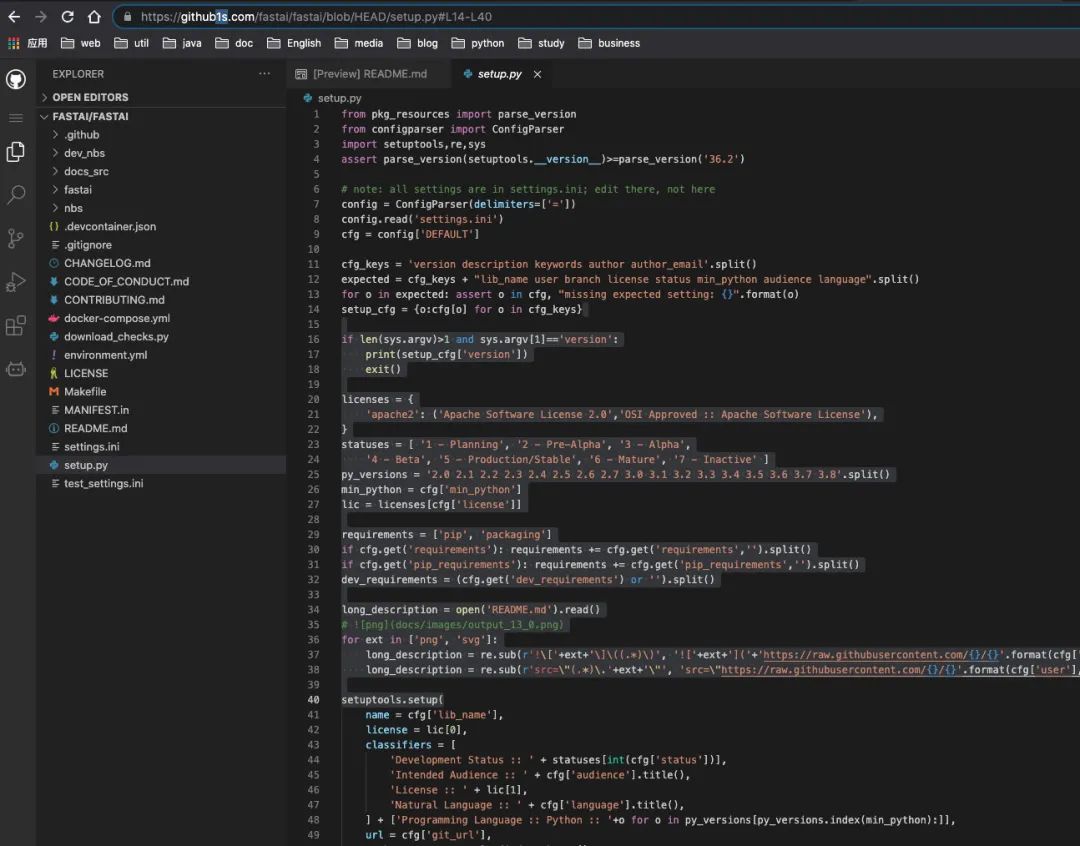Open the Explorer files icon

pyautogui.click(x=16, y=152)
